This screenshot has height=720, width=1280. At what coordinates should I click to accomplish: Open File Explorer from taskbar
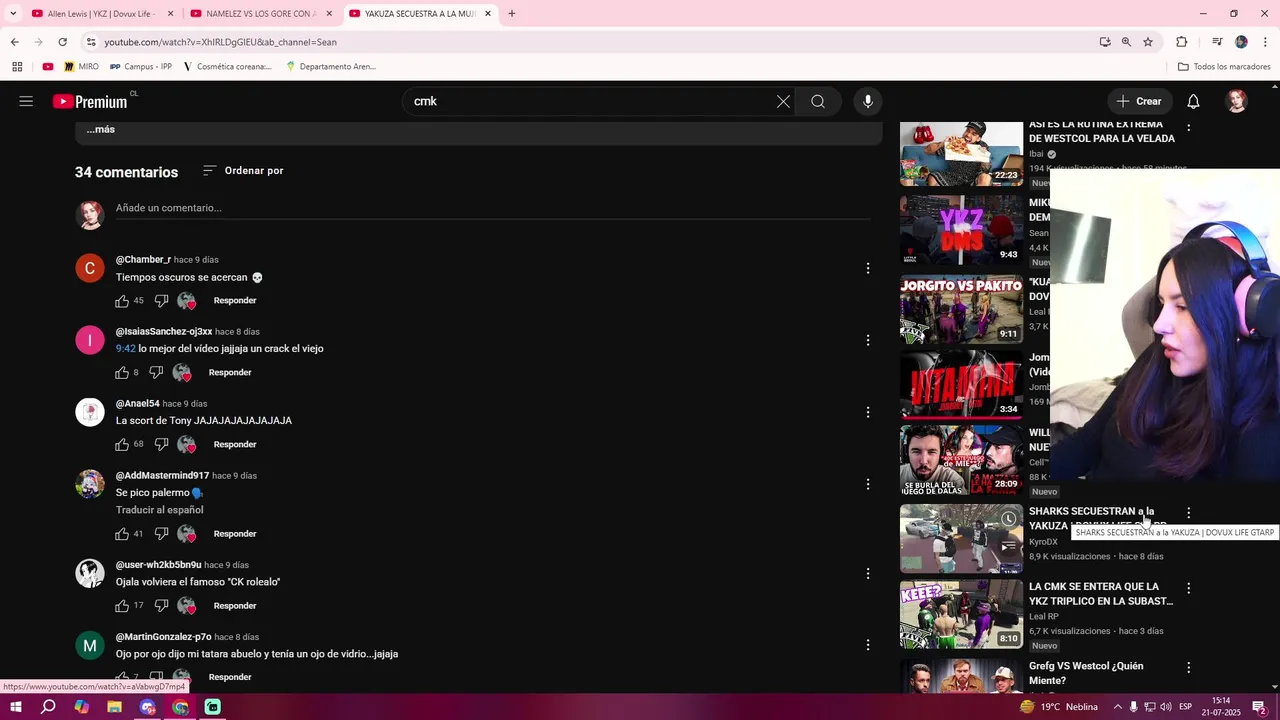[x=114, y=707]
